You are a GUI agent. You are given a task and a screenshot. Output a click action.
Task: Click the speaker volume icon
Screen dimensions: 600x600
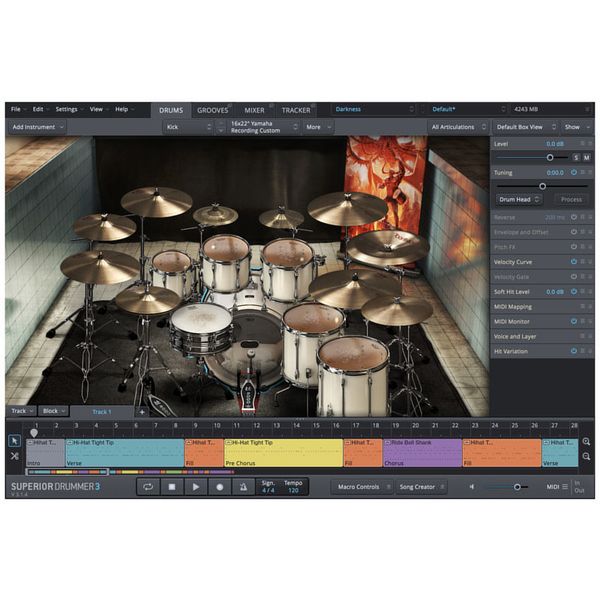(472, 487)
